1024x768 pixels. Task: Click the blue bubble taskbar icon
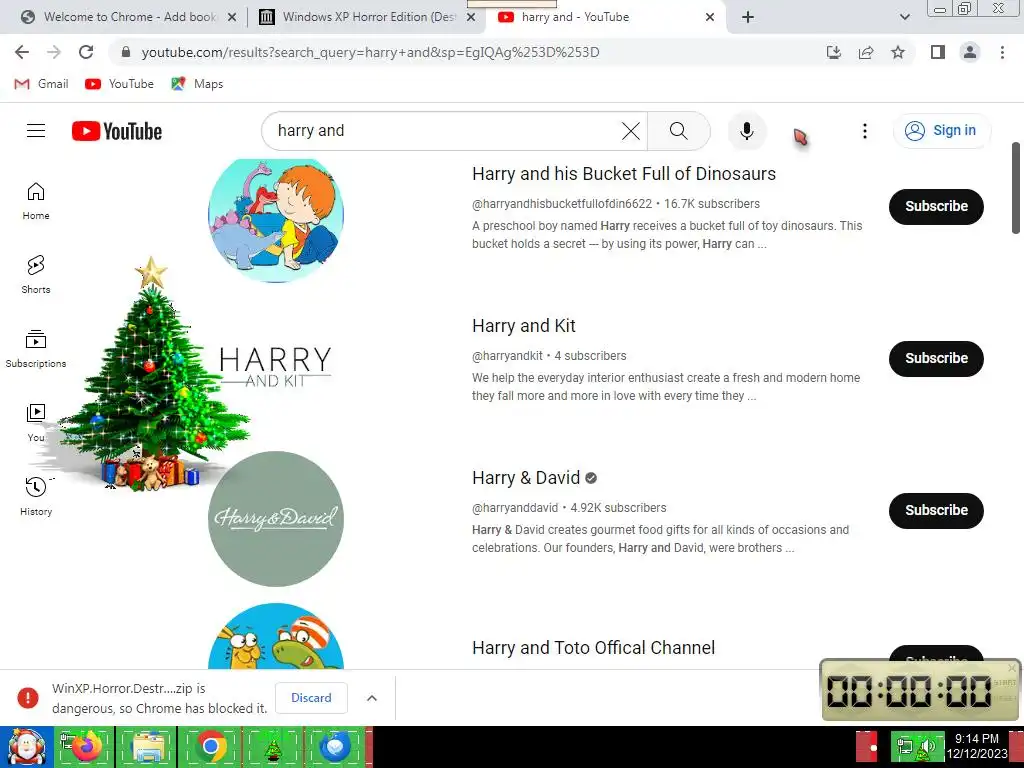click(x=334, y=746)
